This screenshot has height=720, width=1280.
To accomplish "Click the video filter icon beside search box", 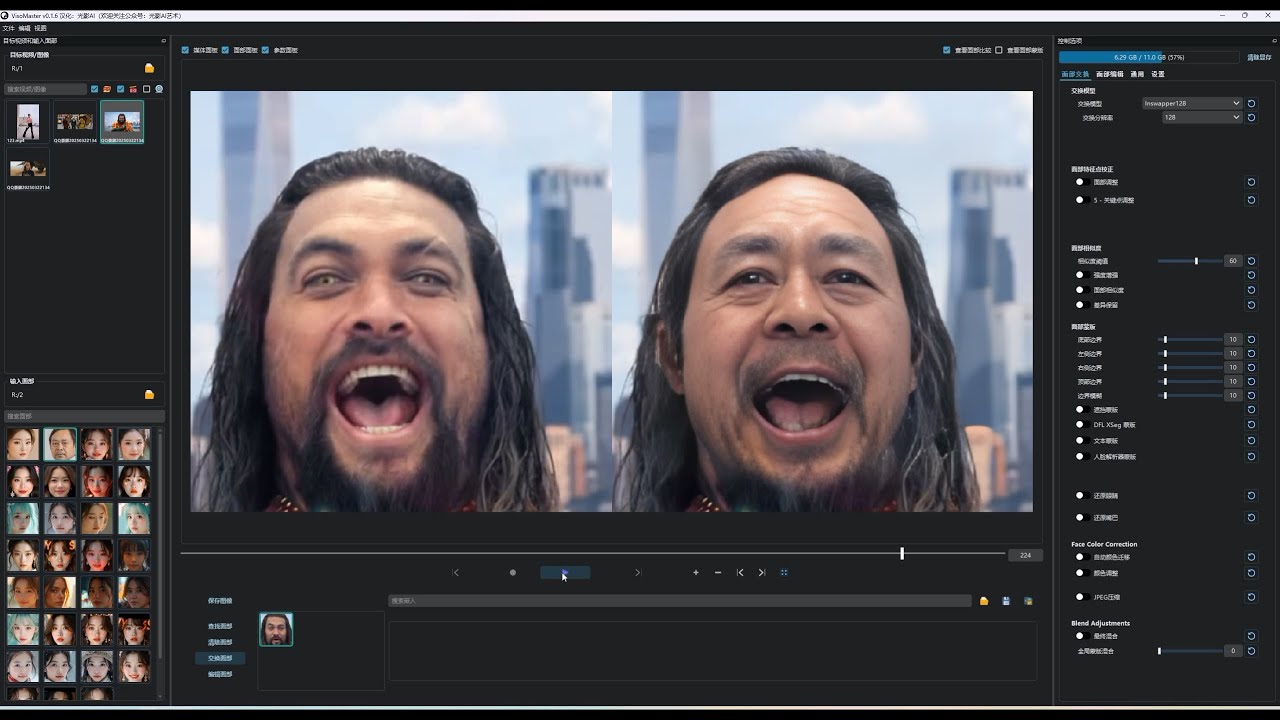I will coord(133,89).
